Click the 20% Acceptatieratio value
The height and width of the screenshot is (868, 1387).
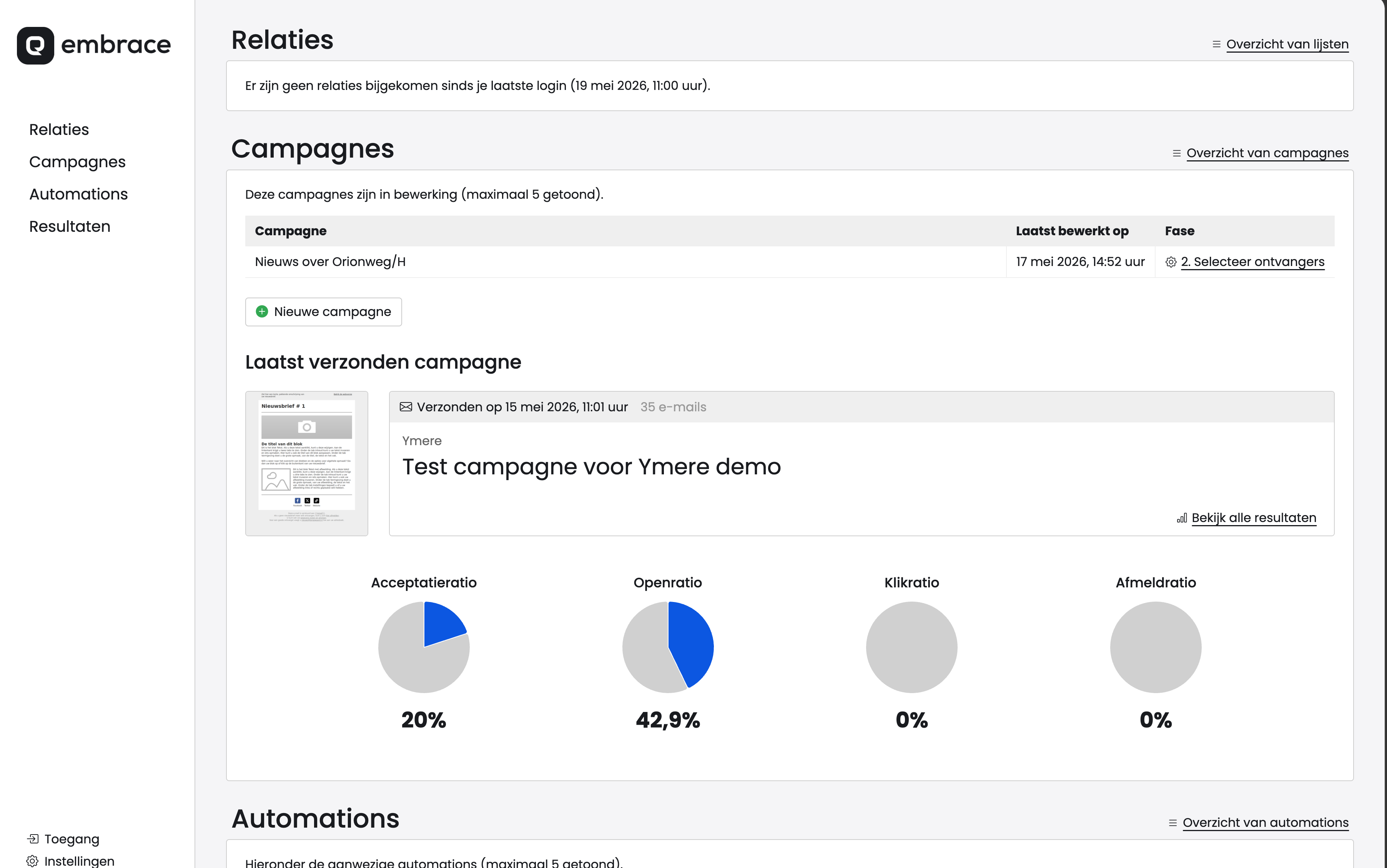point(424,720)
